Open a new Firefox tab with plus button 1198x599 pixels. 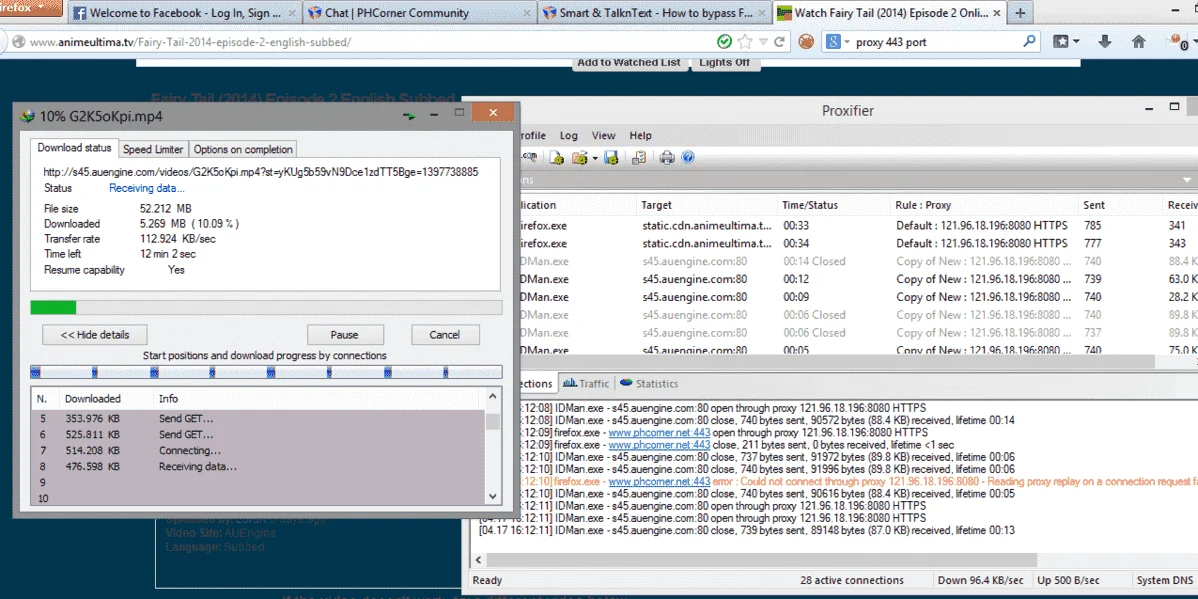[1018, 12]
